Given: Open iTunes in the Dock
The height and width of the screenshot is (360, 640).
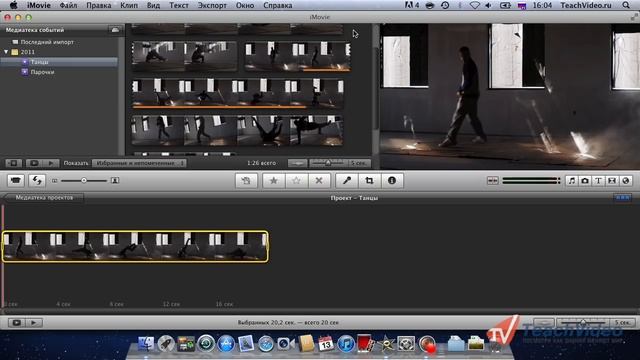Looking at the screenshot, I should [x=346, y=344].
